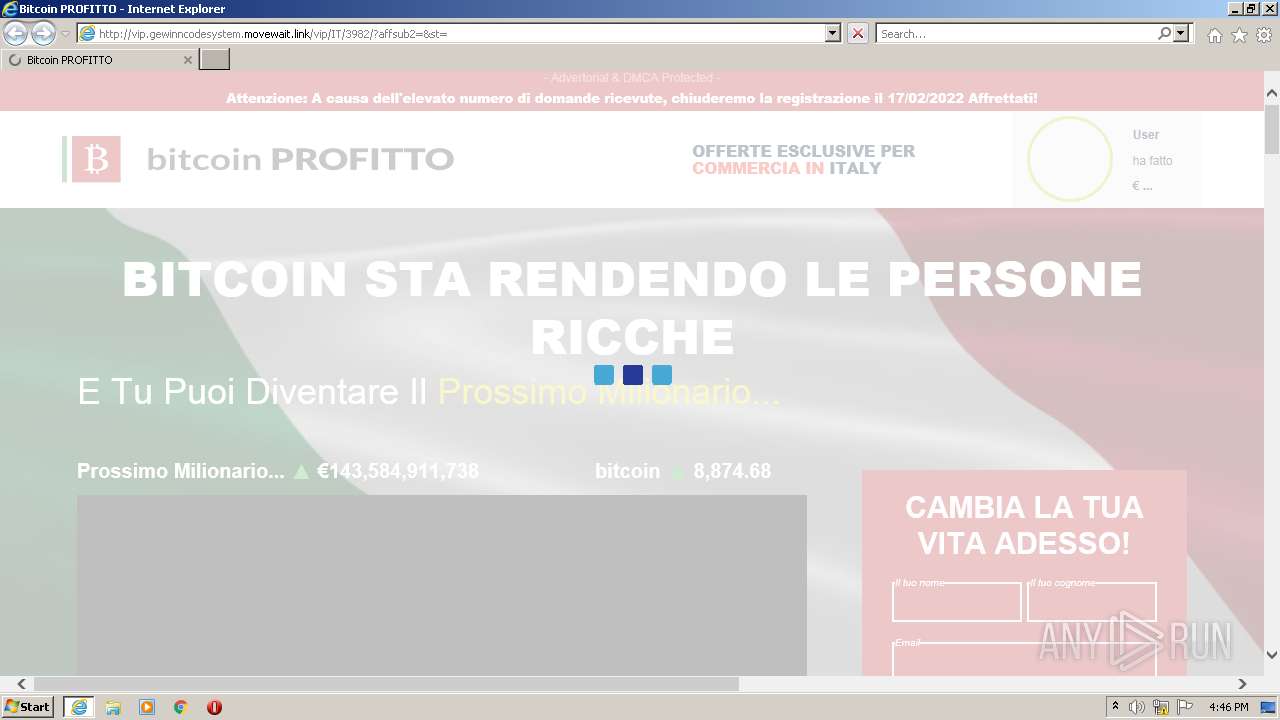Click the Bitcoin logo icon on the page
This screenshot has width=1280, height=720.
[96, 159]
